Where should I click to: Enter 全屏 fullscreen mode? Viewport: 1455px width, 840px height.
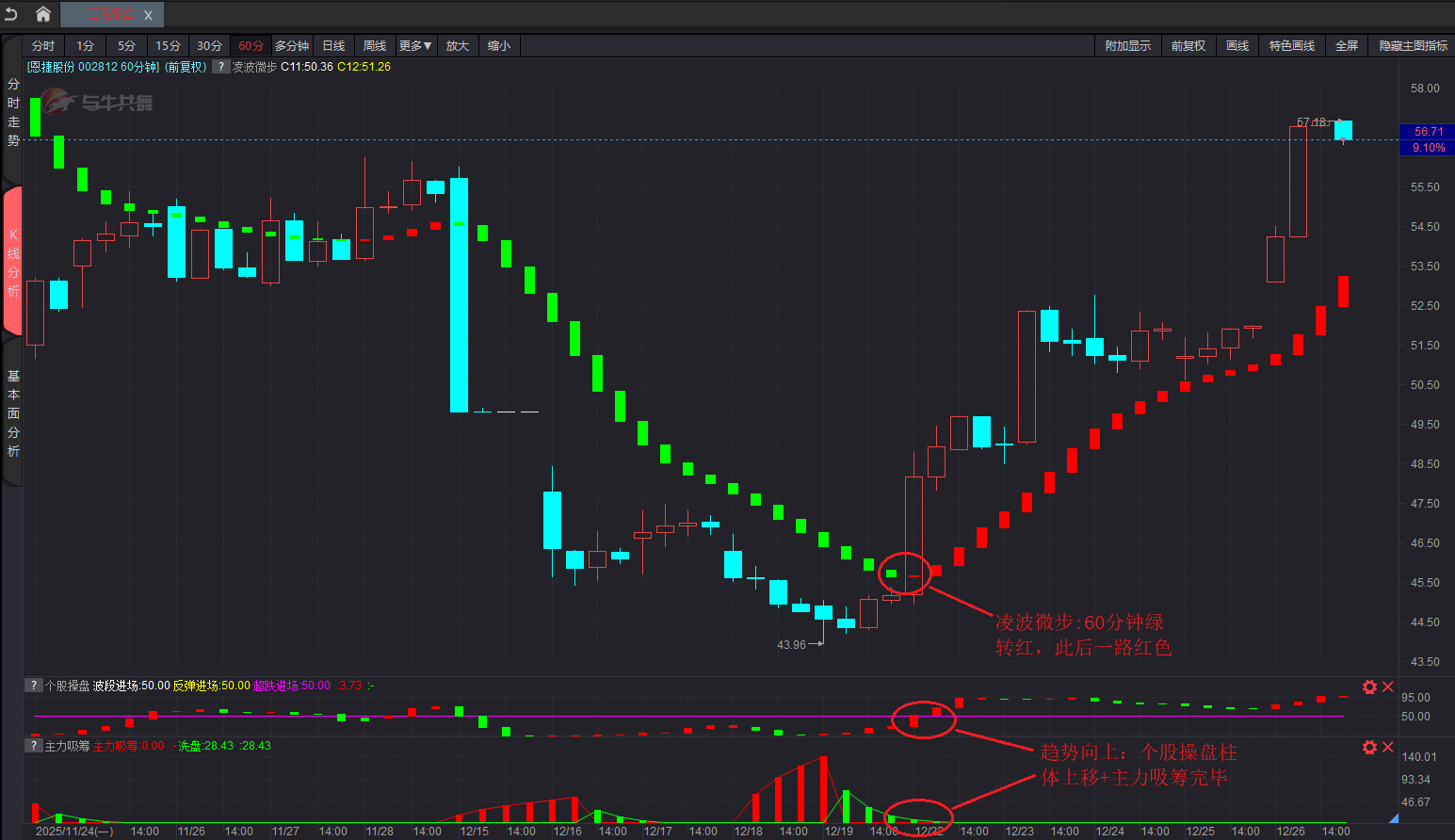tap(1347, 46)
